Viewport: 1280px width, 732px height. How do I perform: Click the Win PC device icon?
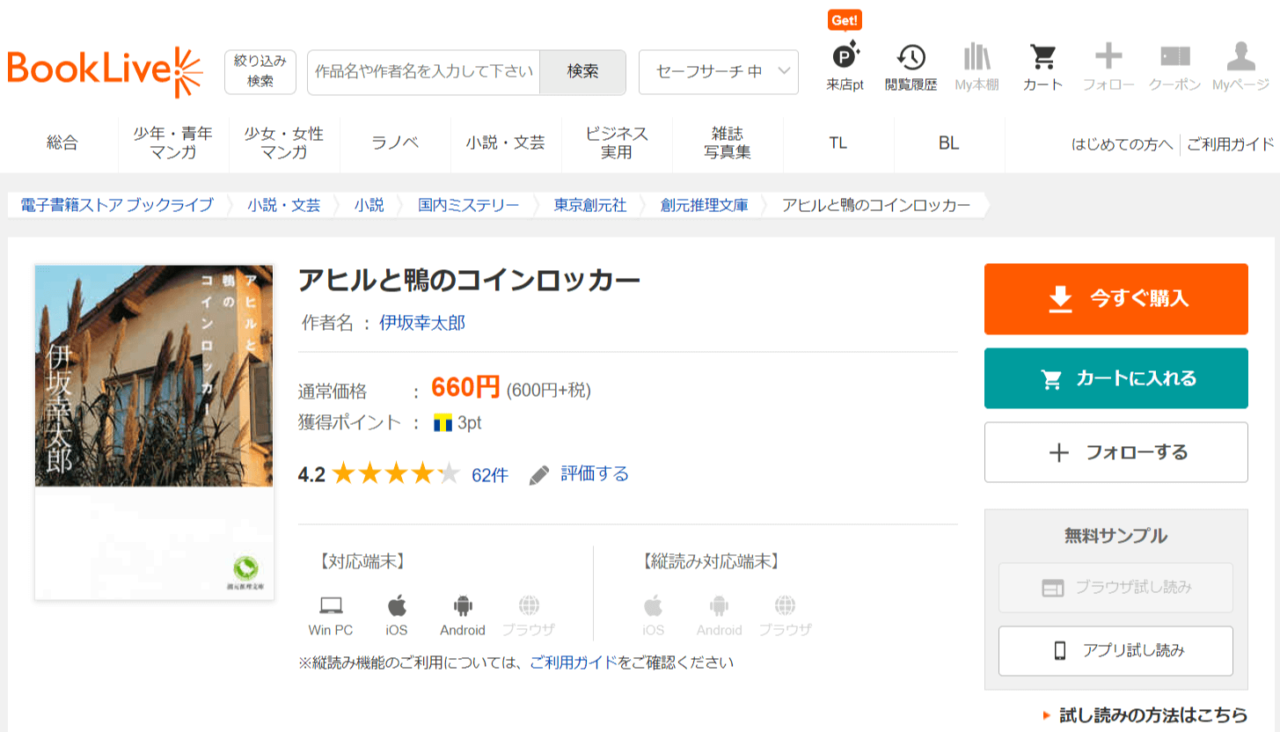[331, 606]
